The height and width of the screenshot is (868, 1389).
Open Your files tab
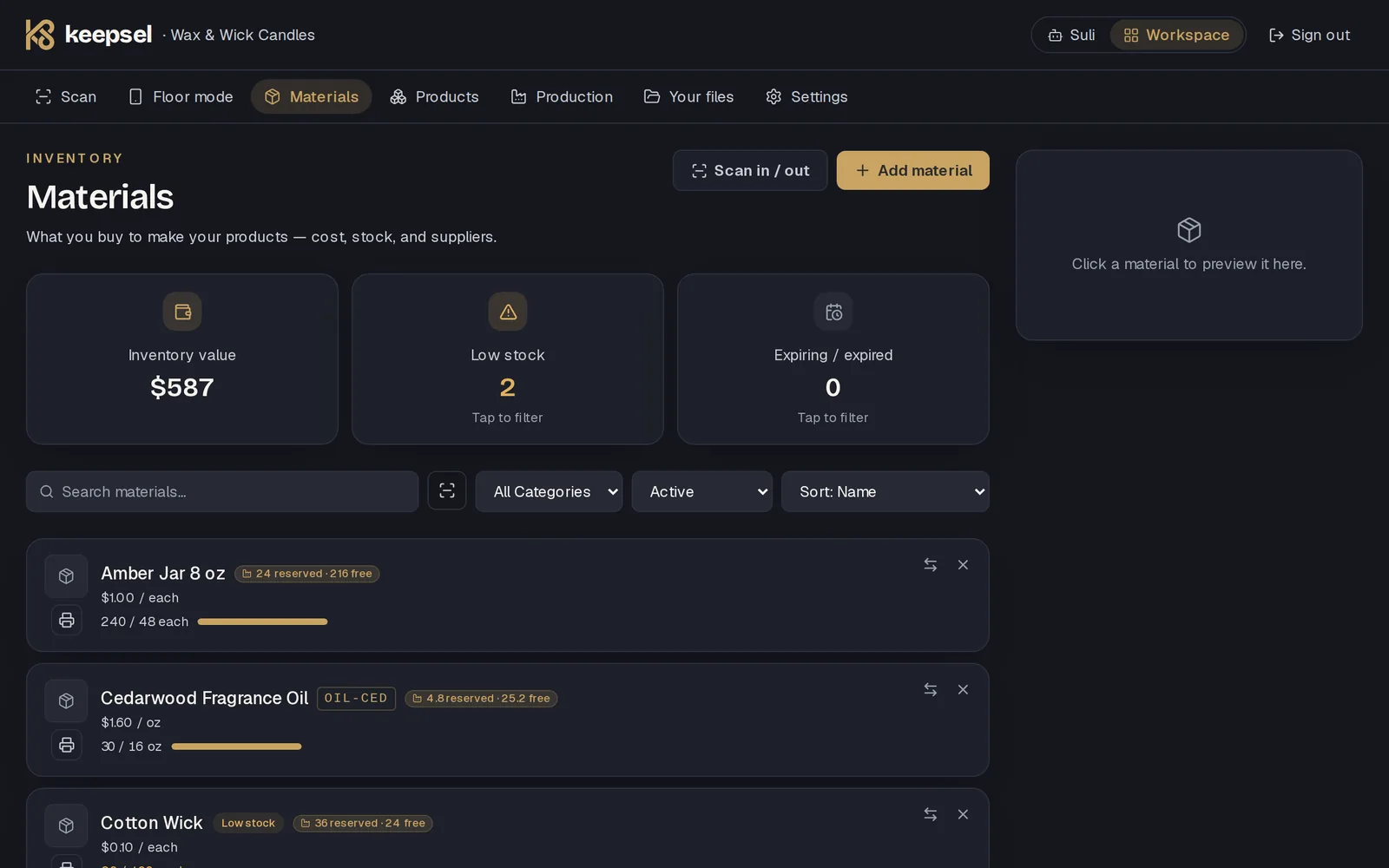click(688, 97)
